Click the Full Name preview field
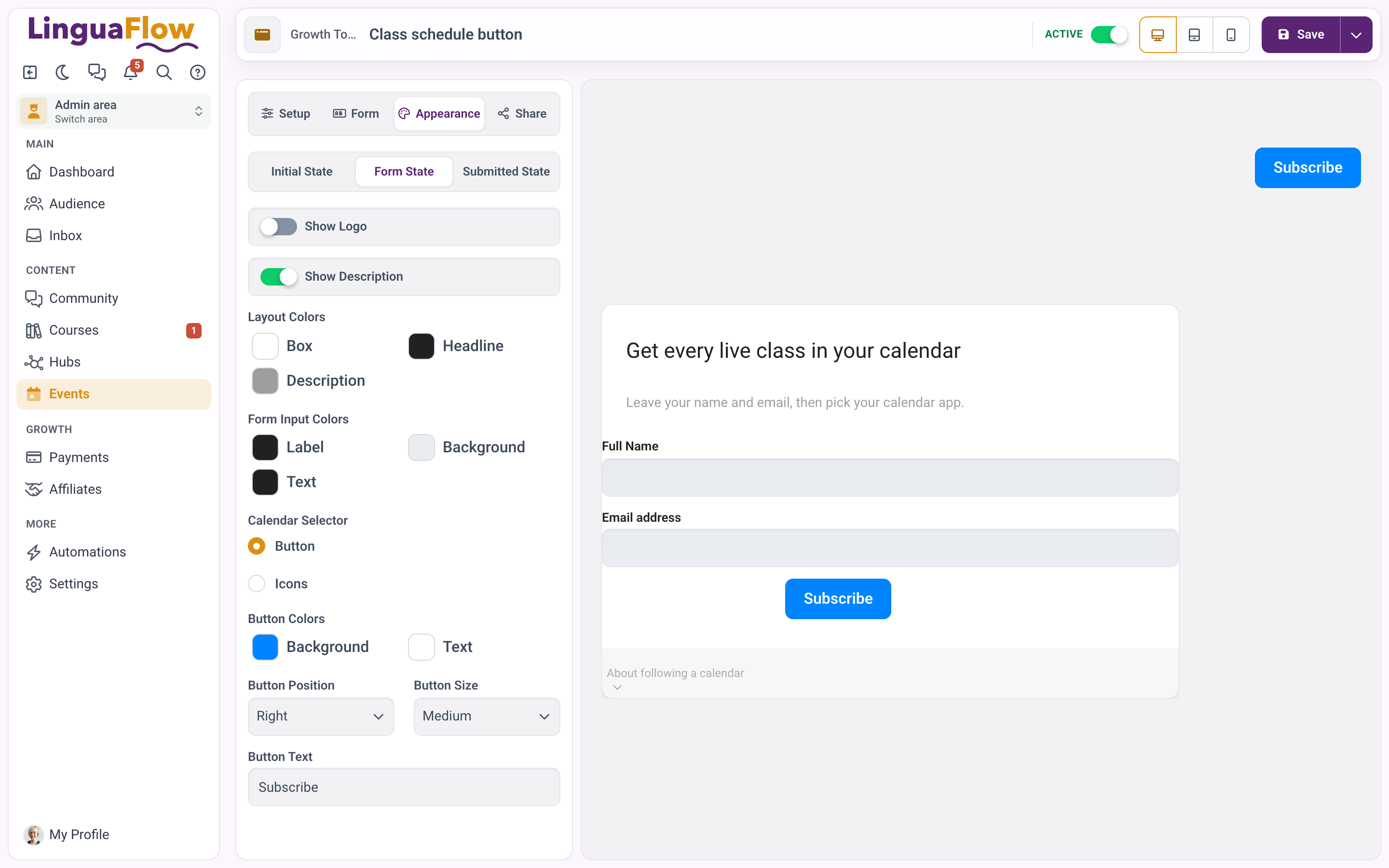The image size is (1389, 868). 890,477
